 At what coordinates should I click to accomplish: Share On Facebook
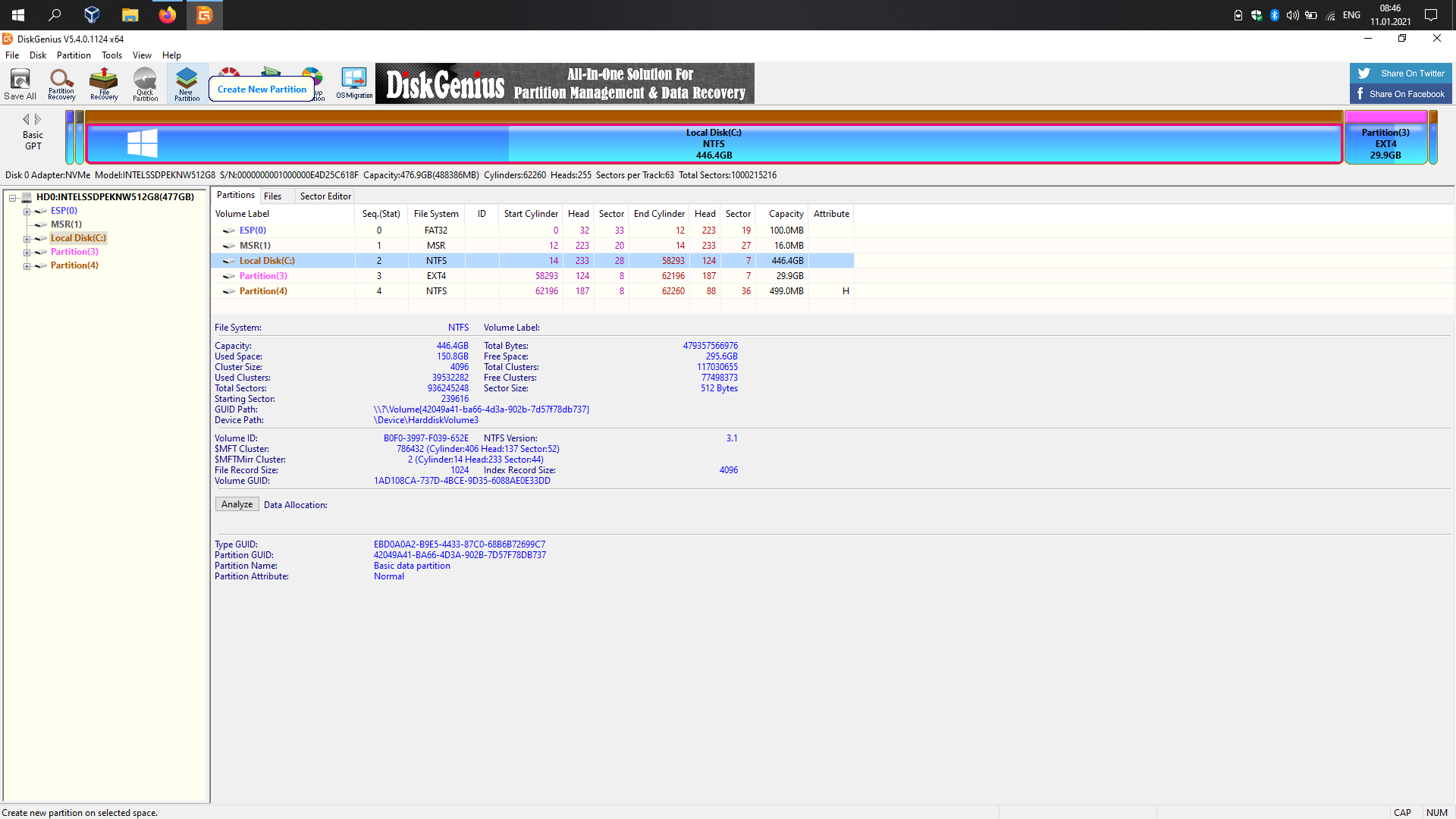point(1401,94)
